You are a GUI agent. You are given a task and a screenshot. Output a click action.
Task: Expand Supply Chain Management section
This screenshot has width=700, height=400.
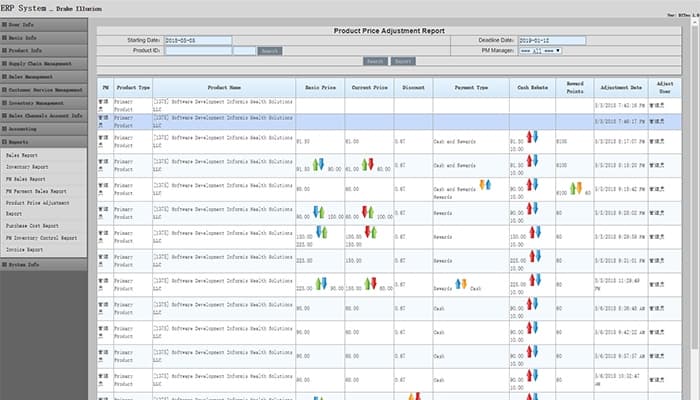pos(44,63)
